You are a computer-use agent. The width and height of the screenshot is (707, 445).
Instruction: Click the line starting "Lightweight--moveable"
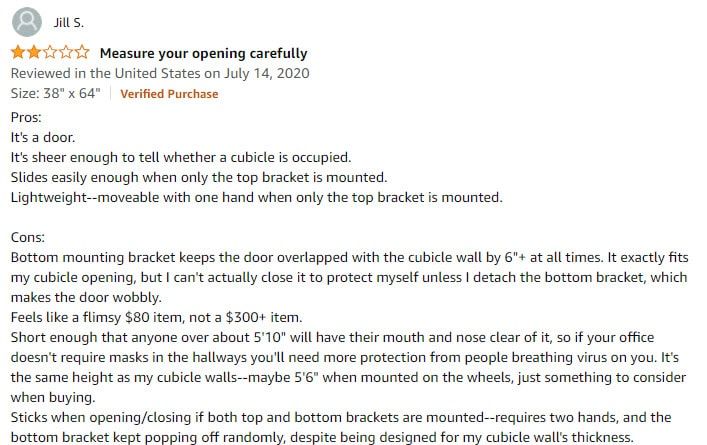click(x=257, y=197)
